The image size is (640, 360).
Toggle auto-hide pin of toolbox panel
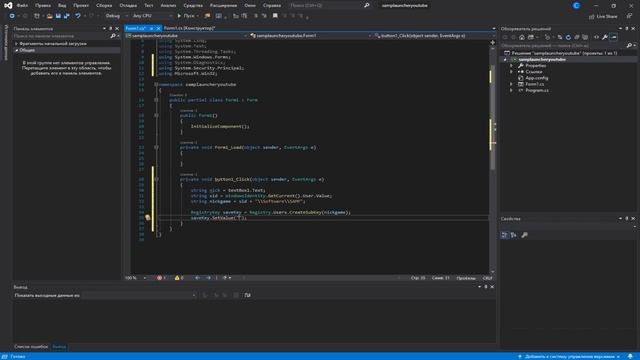tap(110, 29)
